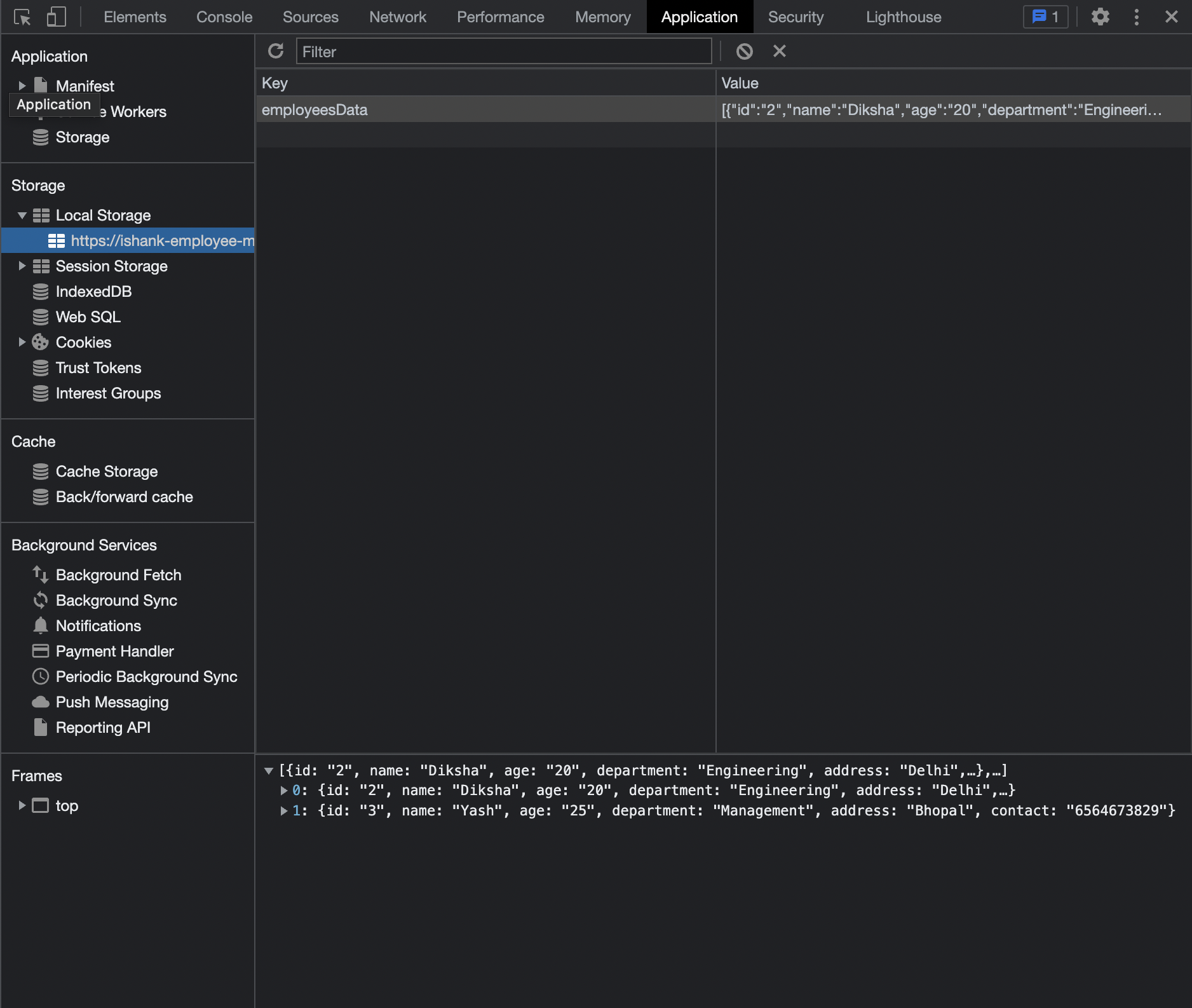Focus the Filter input field

(504, 51)
